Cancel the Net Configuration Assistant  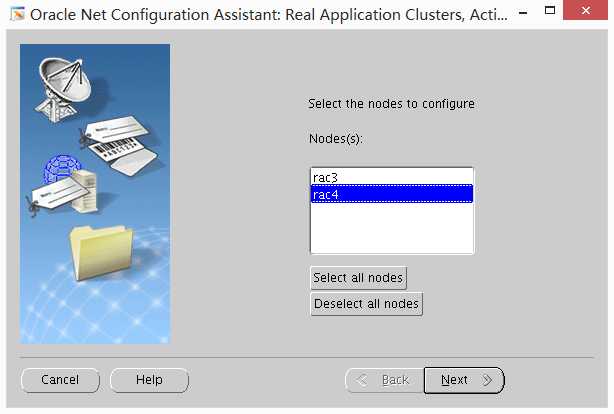click(x=60, y=380)
